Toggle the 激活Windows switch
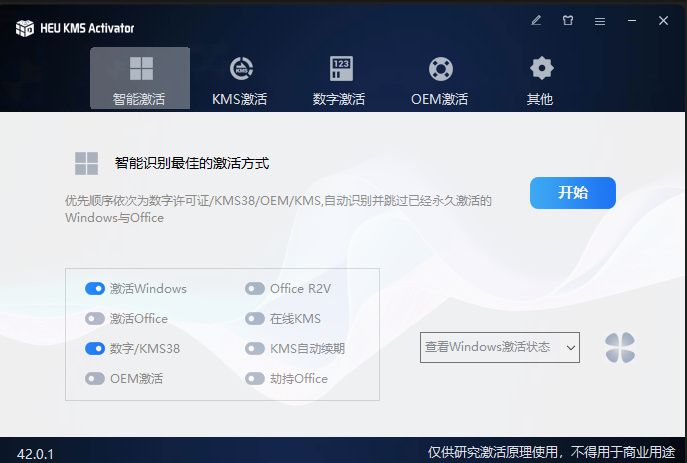 point(95,289)
